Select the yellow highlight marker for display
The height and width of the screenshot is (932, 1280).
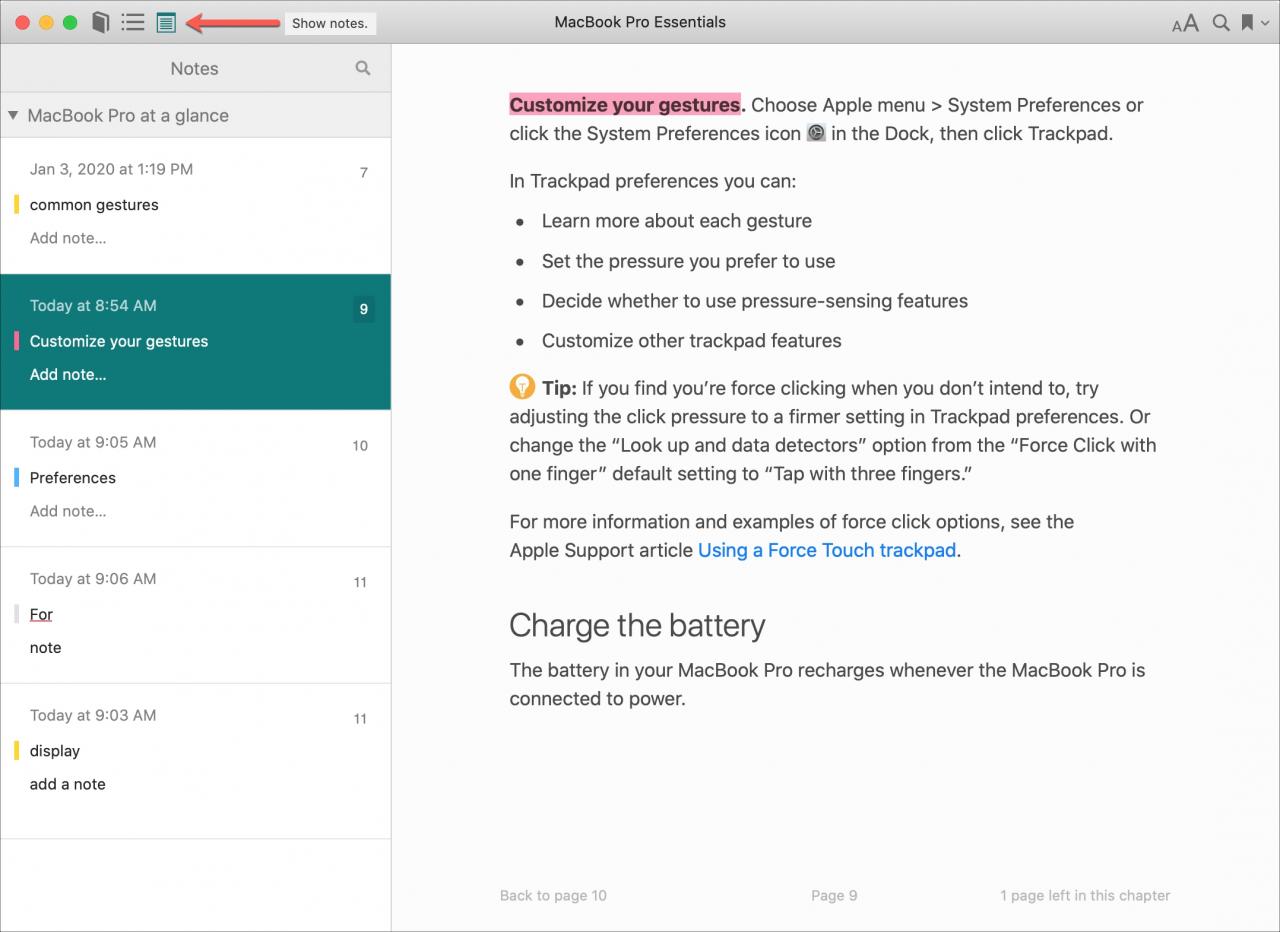tap(17, 750)
